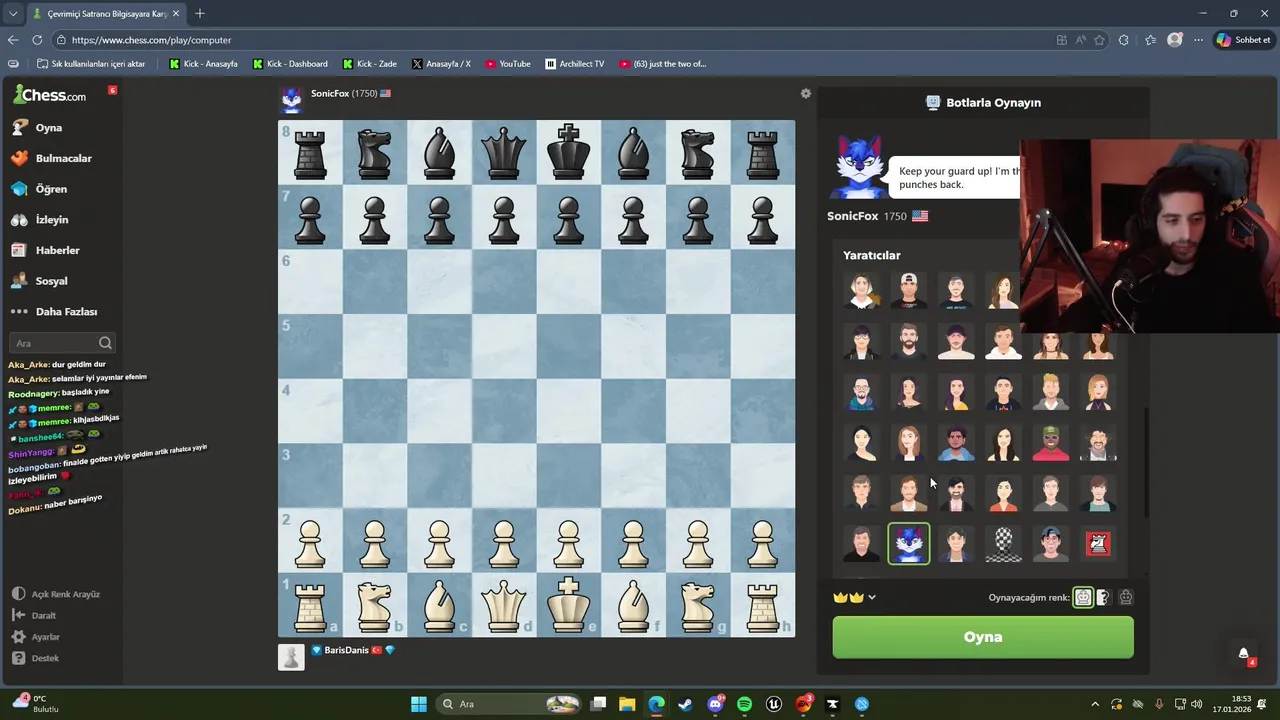
Task: Click BarisDanis player avatar below the board
Action: pos(291,657)
